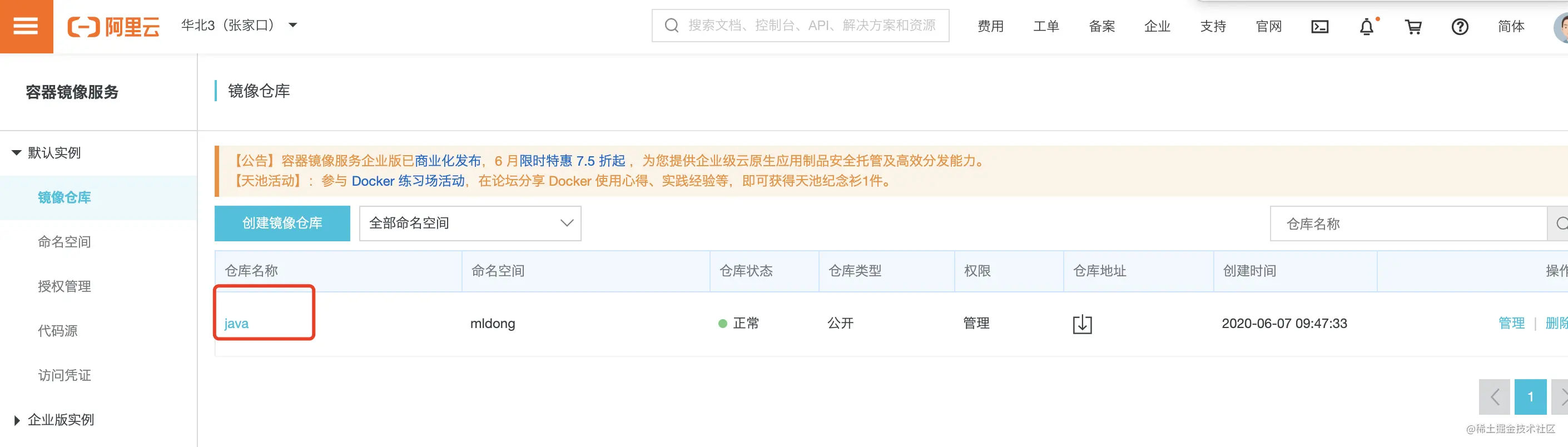Click the repository address download icon
The width and height of the screenshot is (1568, 447).
coord(1081,324)
